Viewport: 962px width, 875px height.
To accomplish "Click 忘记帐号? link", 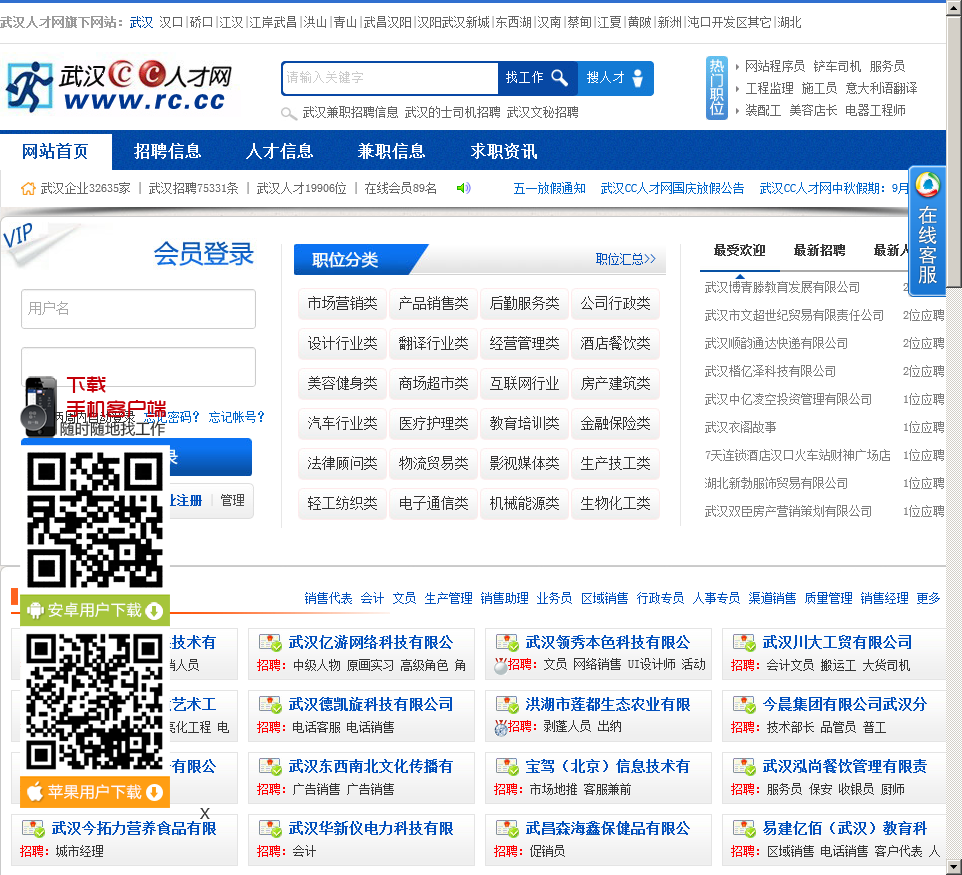I will (236, 417).
